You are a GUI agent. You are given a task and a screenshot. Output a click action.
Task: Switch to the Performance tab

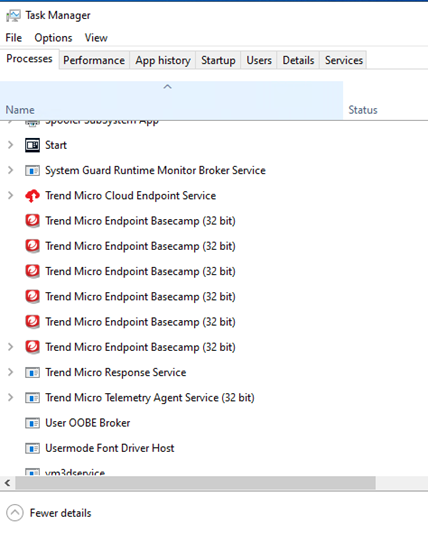pyautogui.click(x=94, y=61)
